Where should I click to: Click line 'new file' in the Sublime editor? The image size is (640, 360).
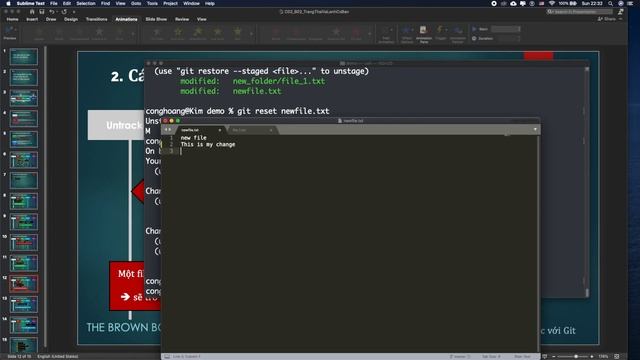[193, 138]
